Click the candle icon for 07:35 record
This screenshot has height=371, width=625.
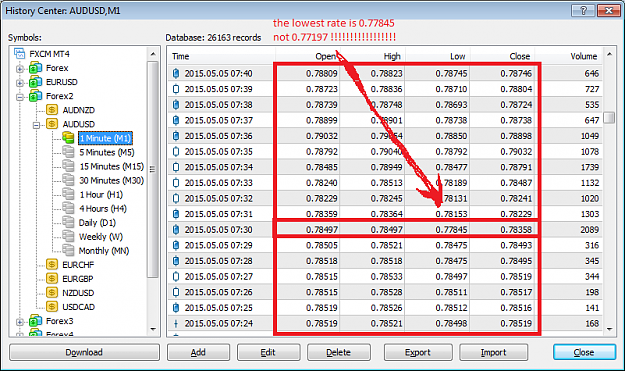(x=176, y=151)
